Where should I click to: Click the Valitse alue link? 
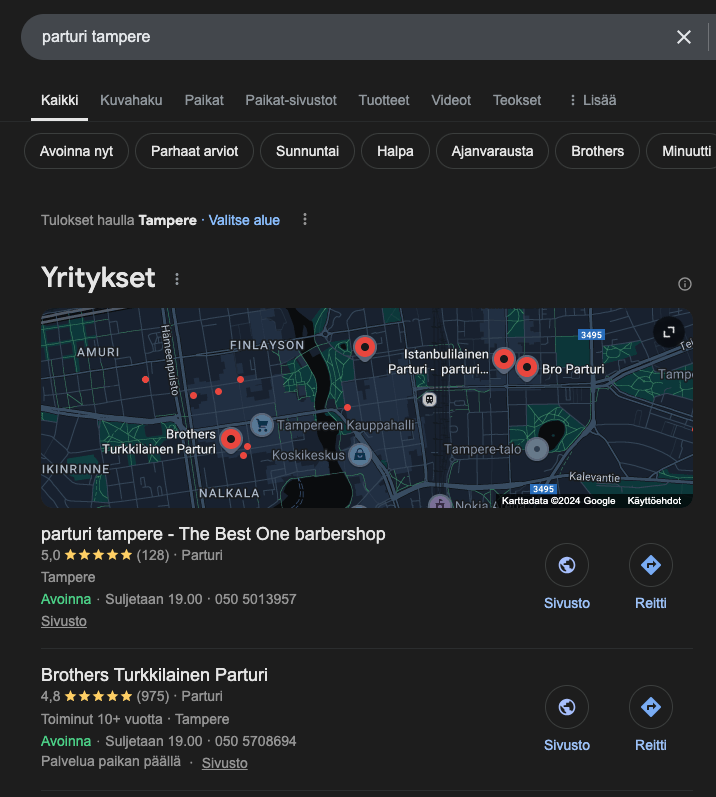(244, 220)
